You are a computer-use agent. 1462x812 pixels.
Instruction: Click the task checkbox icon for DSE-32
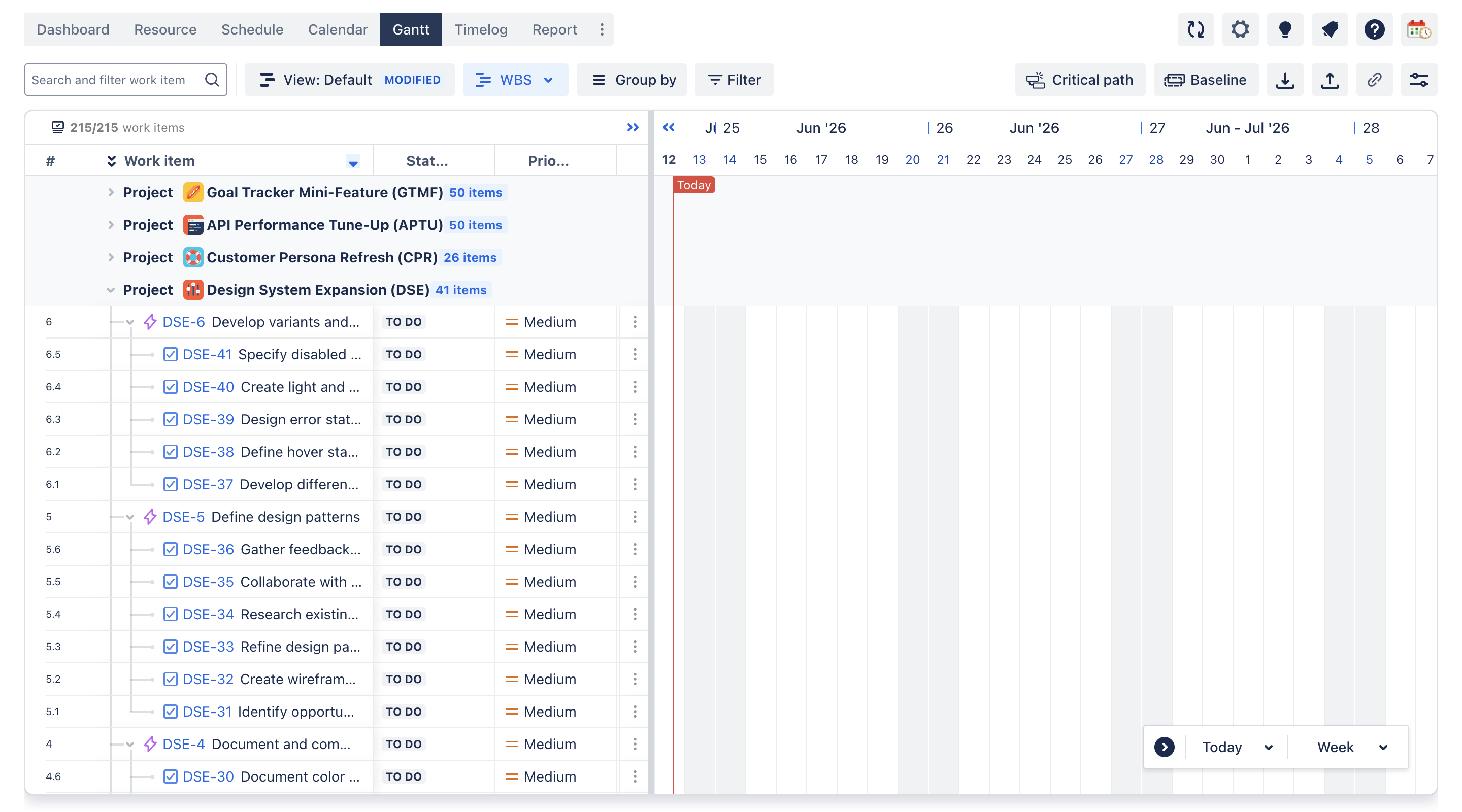click(x=170, y=679)
